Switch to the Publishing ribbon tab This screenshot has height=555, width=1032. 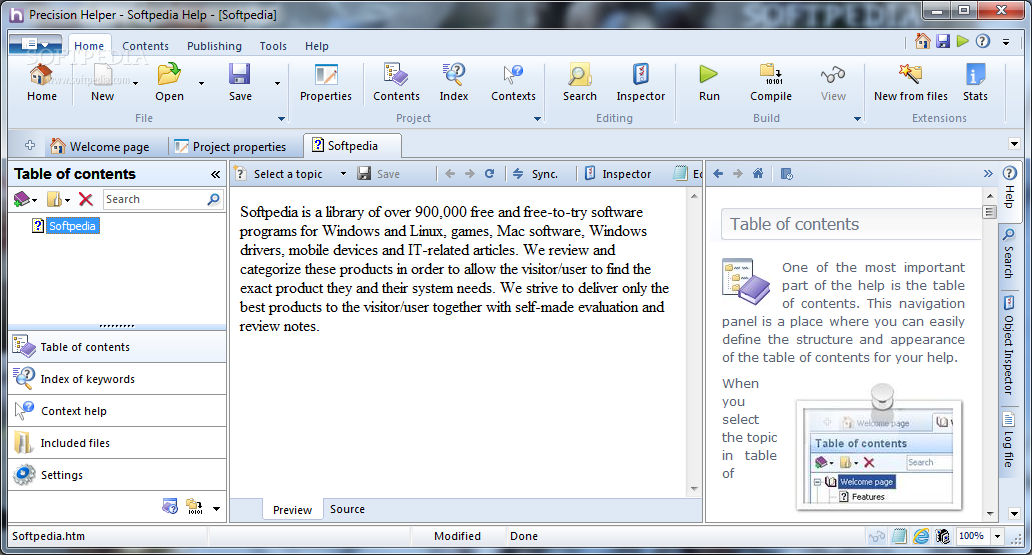[214, 46]
